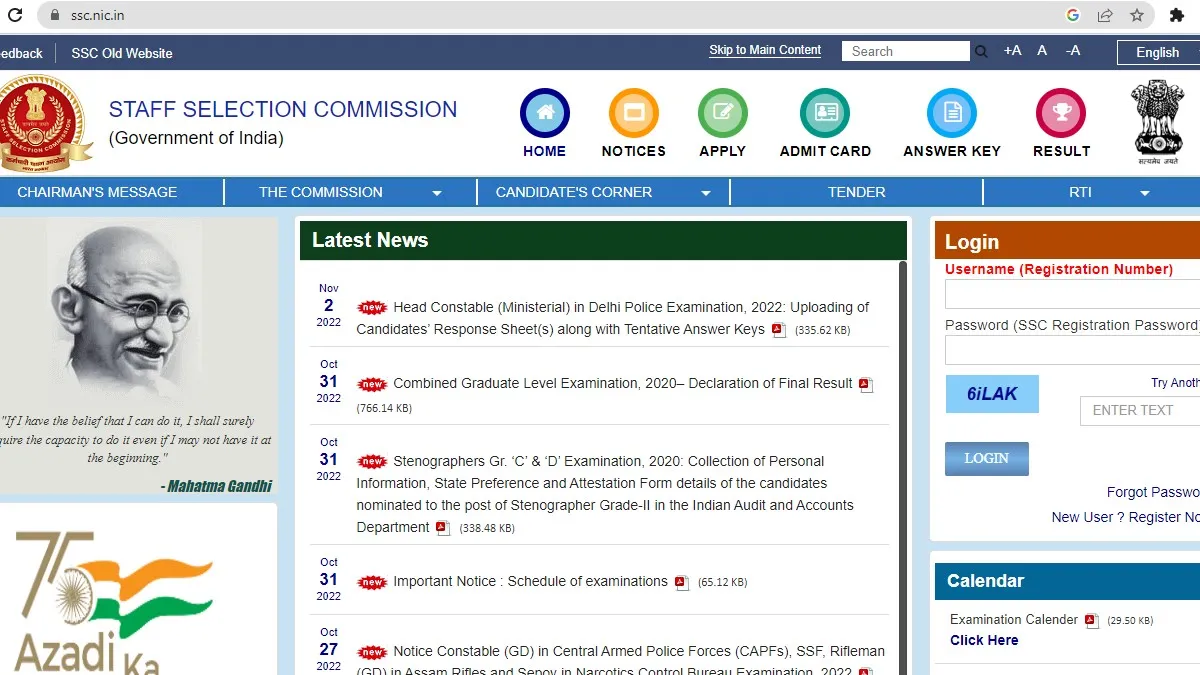Image resolution: width=1200 pixels, height=675 pixels.
Task: Click New User ? Register Now link
Action: tap(1125, 517)
